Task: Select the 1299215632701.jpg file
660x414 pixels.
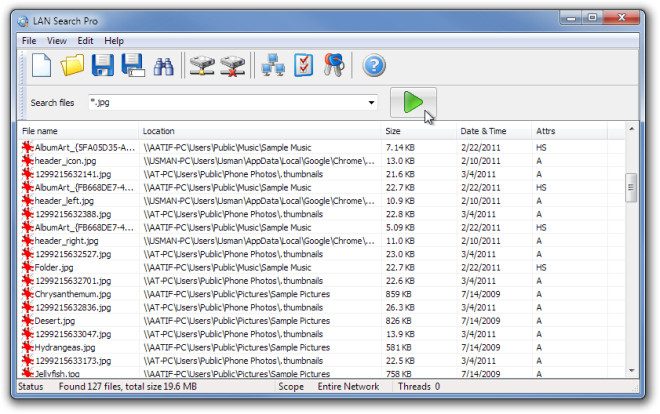Action: click(73, 281)
